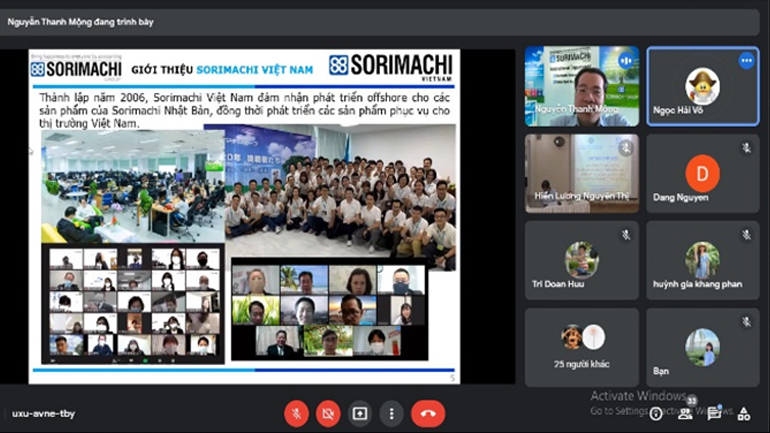770x433 pixels.
Task: Turn on the camera from the call bar
Action: 328,413
